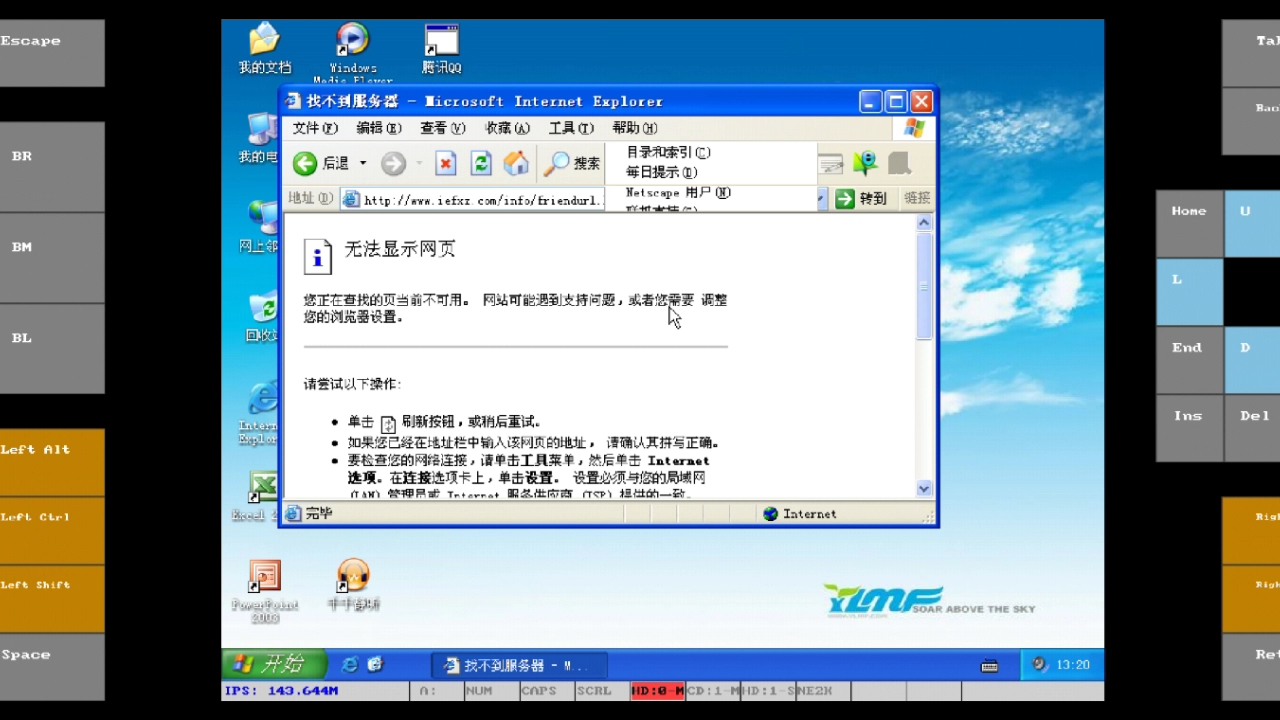Click the 搜索 search magnifier button
The width and height of the screenshot is (1280, 720).
pyautogui.click(x=573, y=164)
